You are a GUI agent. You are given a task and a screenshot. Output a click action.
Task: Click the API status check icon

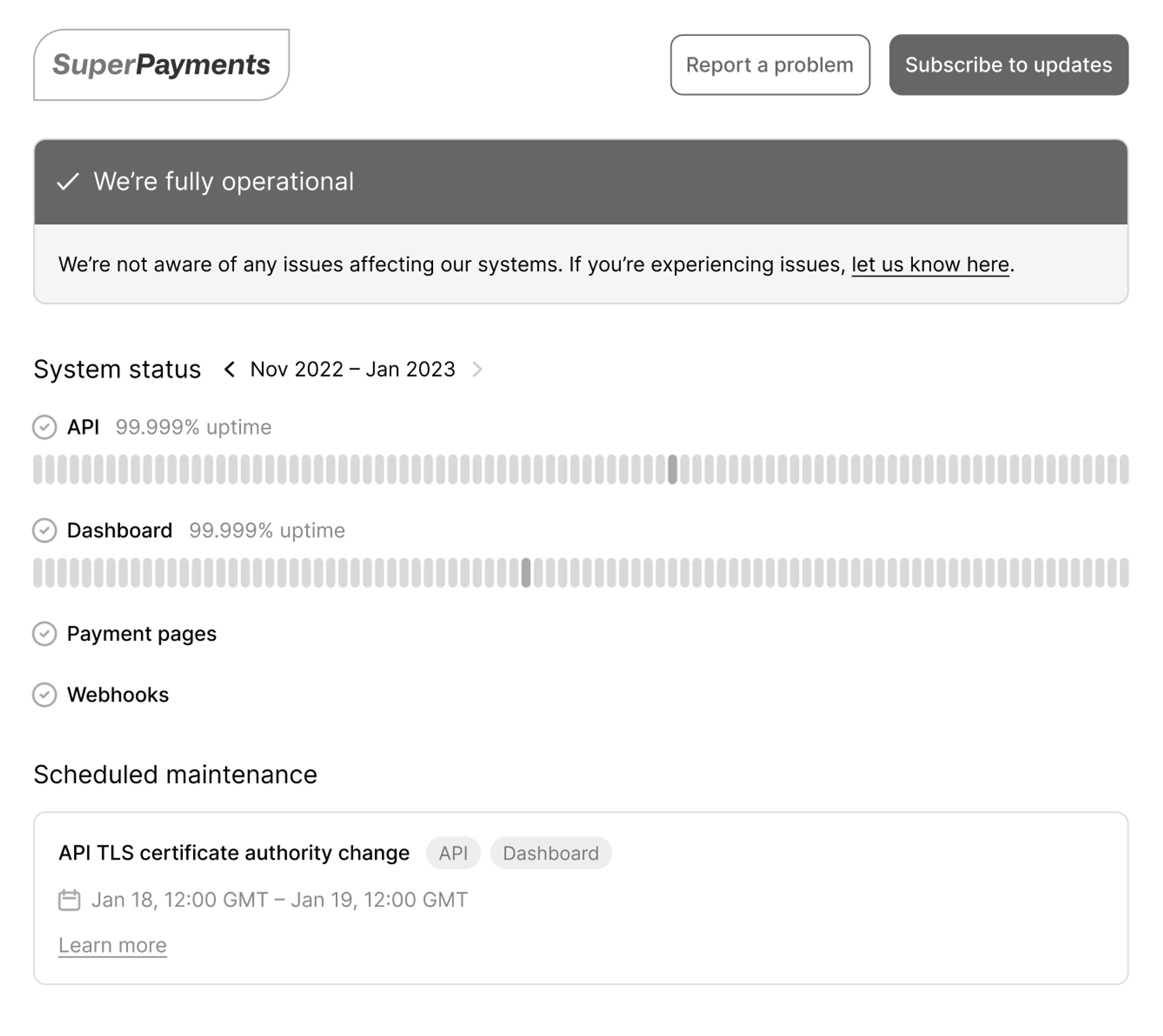click(x=44, y=427)
